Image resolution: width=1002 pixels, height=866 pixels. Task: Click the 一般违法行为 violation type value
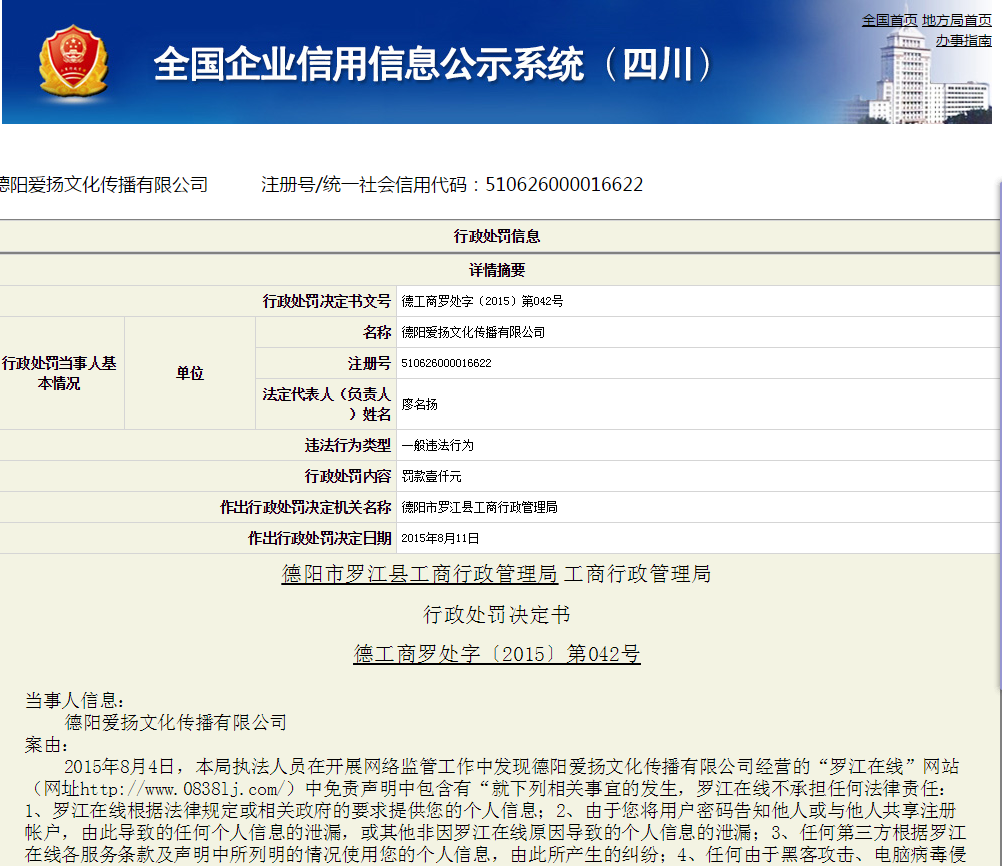tap(437, 445)
